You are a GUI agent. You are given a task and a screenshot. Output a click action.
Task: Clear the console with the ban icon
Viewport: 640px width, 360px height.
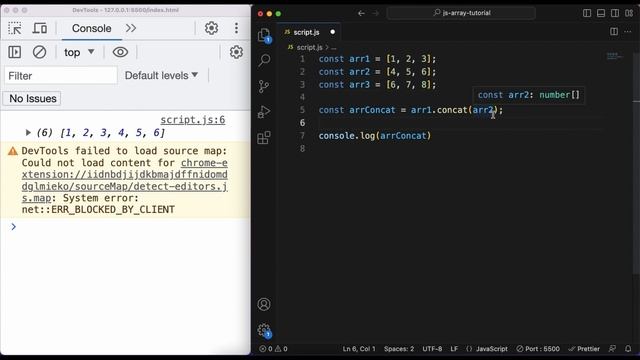(x=39, y=52)
